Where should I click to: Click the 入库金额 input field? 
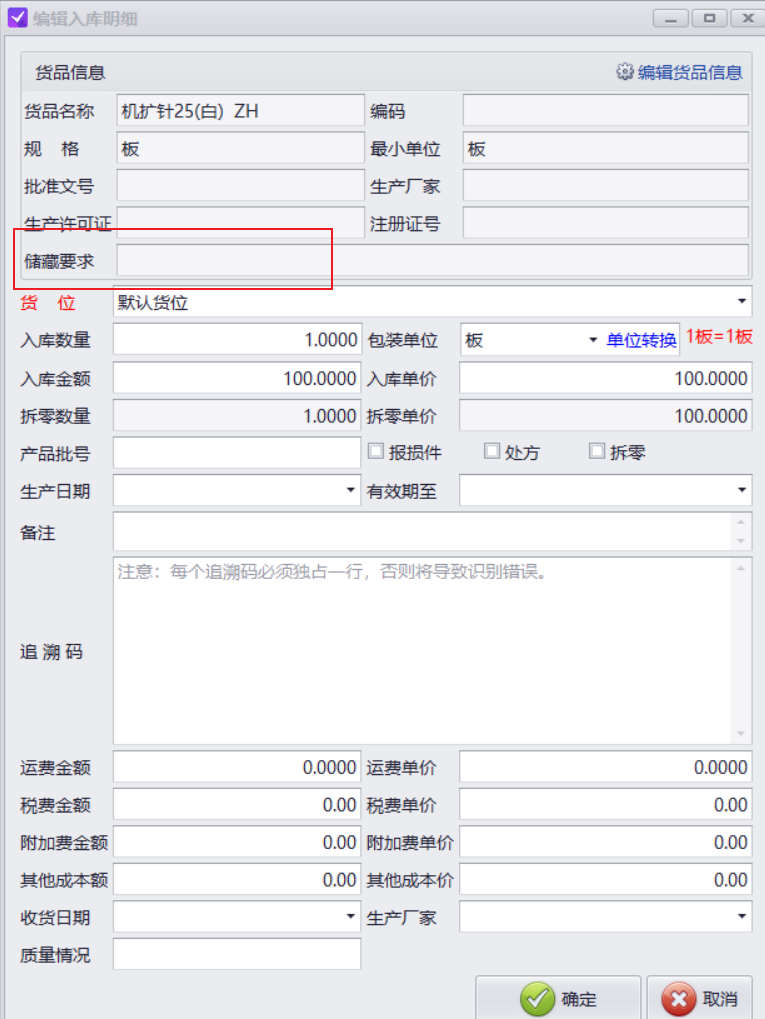click(237, 378)
